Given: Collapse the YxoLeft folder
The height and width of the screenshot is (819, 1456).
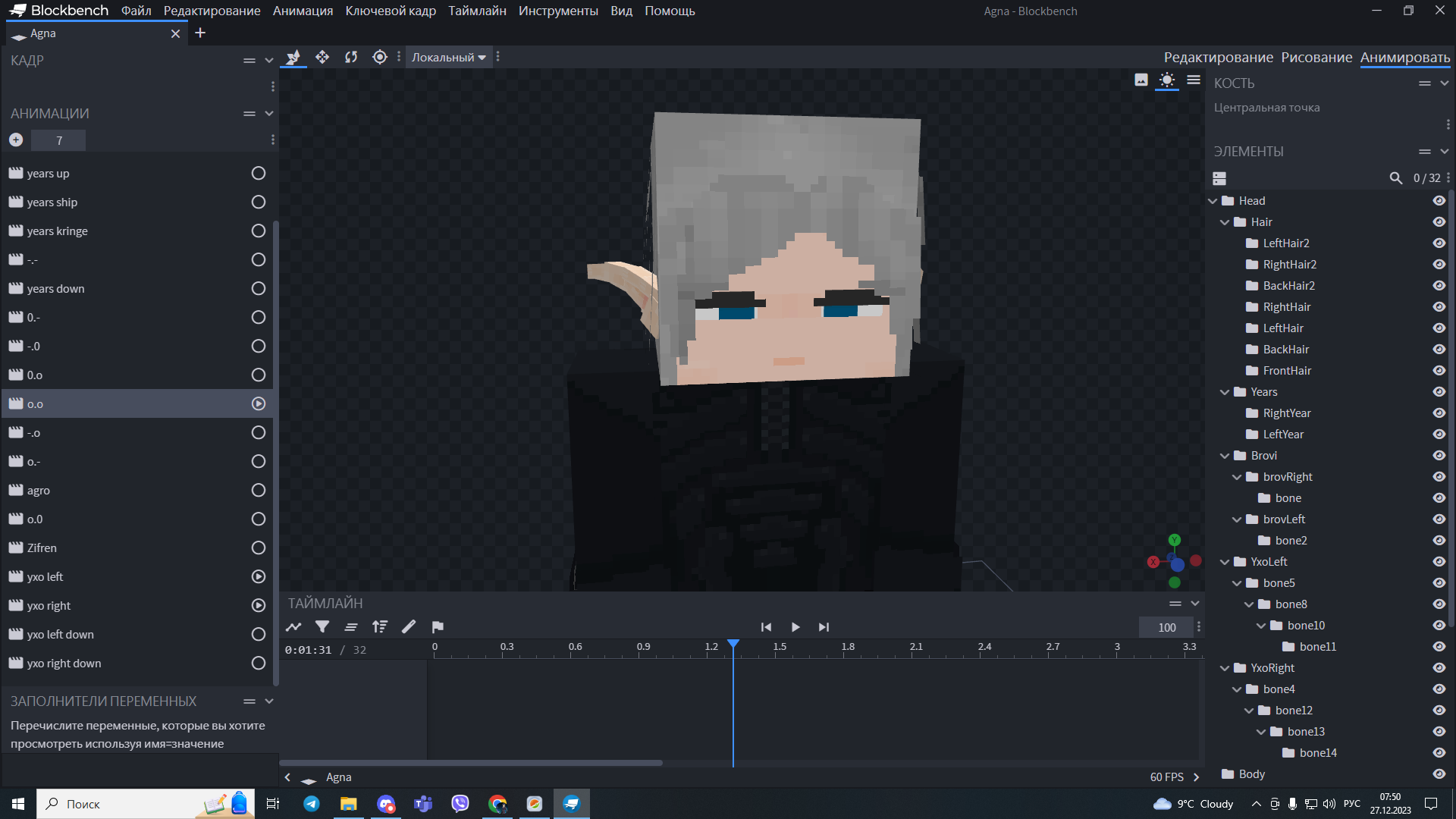Looking at the screenshot, I should [1225, 562].
